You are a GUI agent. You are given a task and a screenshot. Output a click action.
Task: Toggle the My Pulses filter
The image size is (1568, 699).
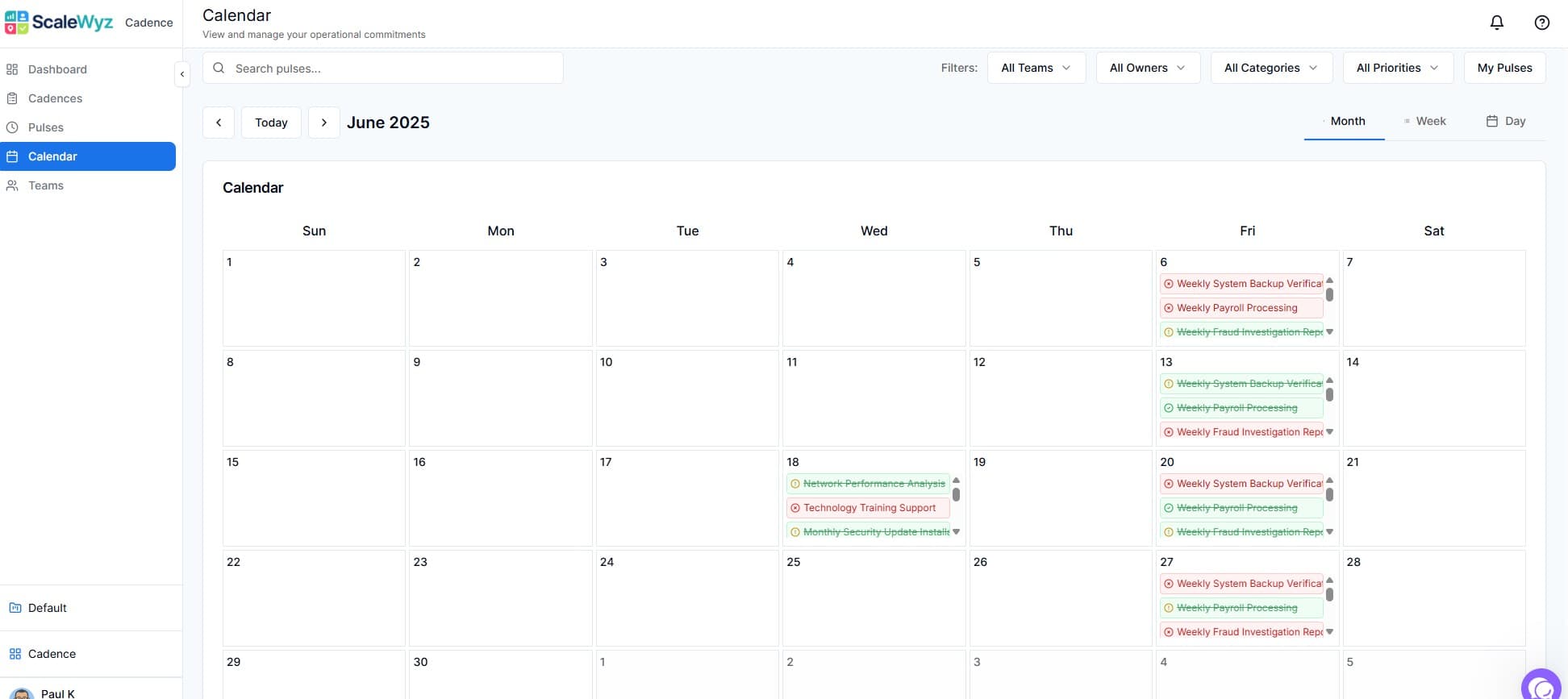[1504, 68]
